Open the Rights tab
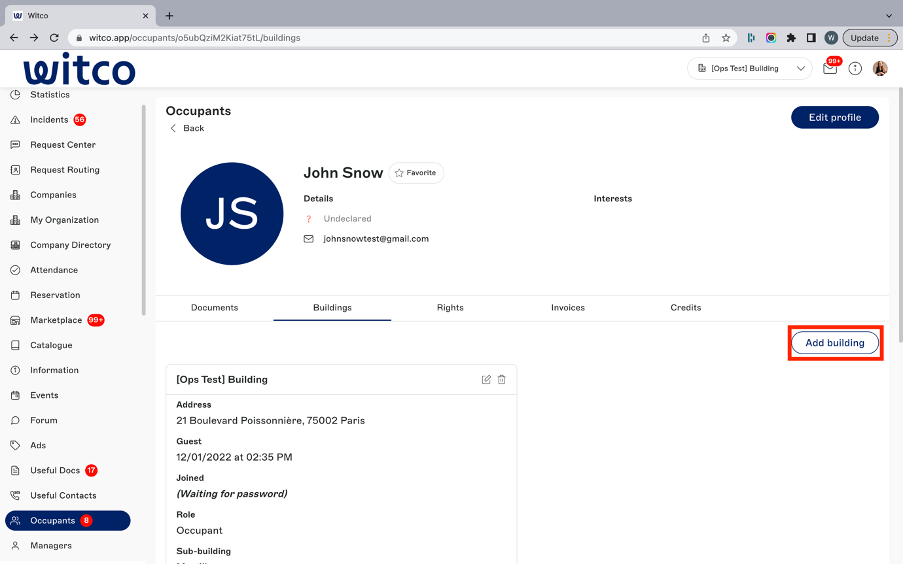This screenshot has height=564, width=904. 450,308
